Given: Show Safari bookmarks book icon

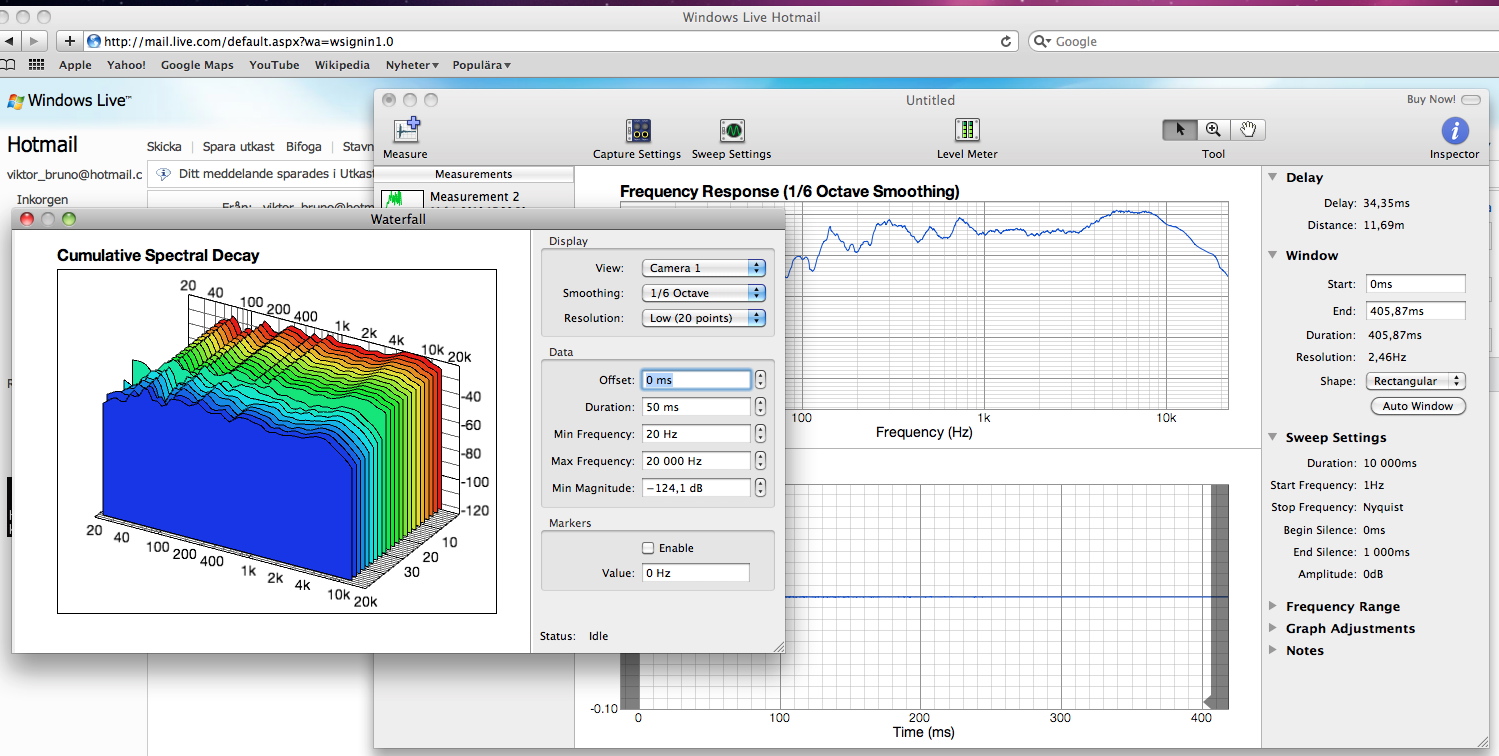Looking at the screenshot, I should click(8, 65).
